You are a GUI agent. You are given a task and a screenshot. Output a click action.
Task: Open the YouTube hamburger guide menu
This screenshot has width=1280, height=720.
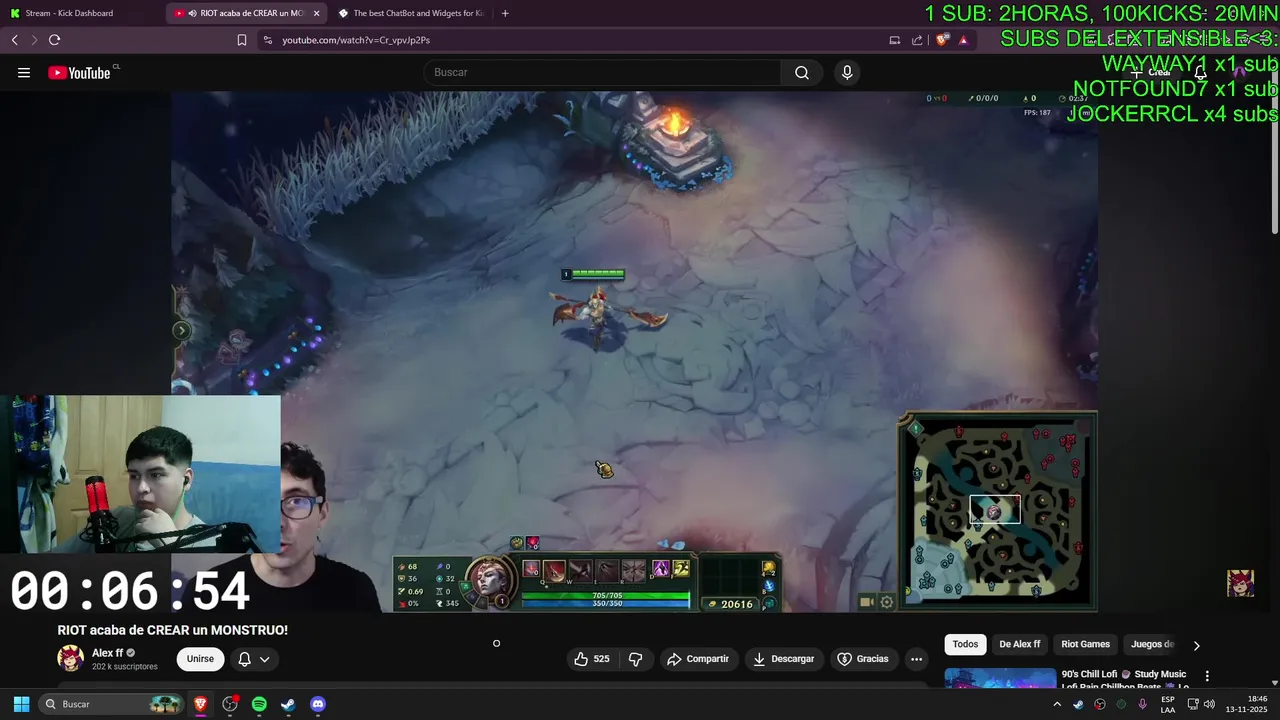tap(24, 72)
